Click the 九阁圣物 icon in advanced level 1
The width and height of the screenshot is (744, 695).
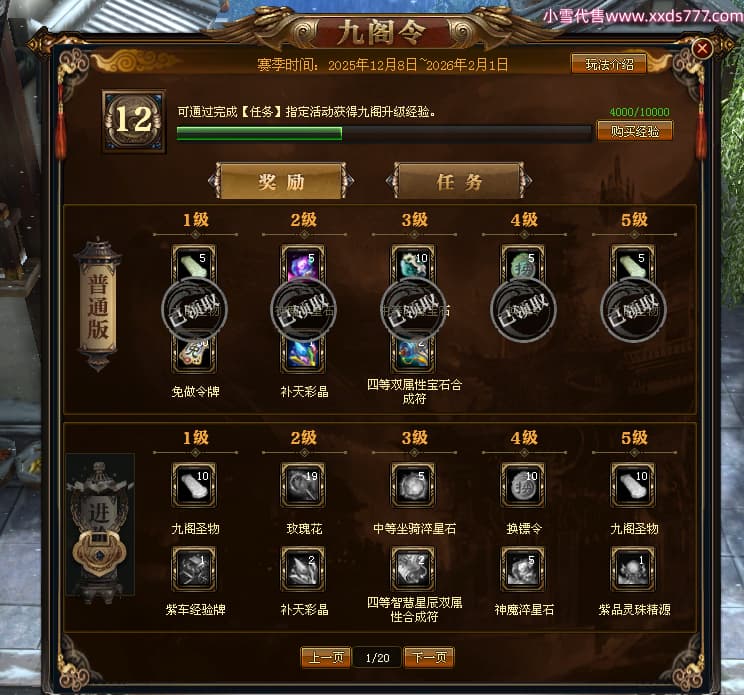coord(194,485)
